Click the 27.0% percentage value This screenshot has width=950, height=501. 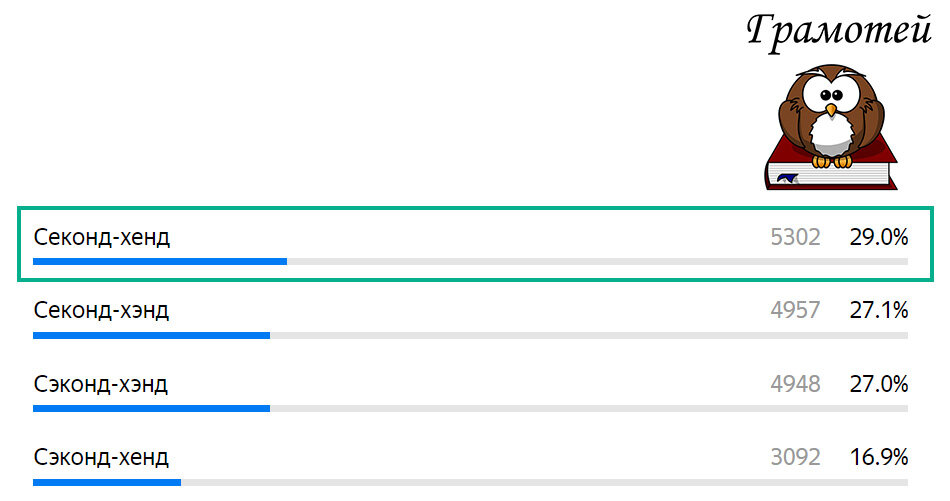pyautogui.click(x=879, y=384)
